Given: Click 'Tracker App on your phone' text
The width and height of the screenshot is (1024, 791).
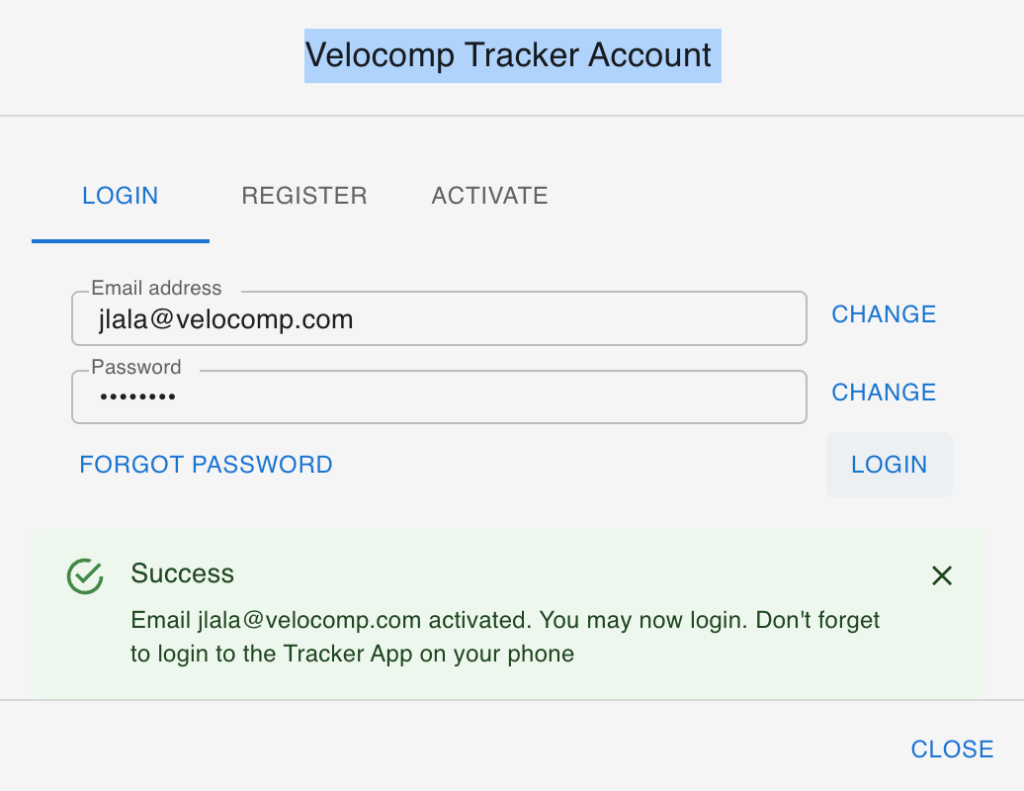Looking at the screenshot, I should [x=428, y=655].
